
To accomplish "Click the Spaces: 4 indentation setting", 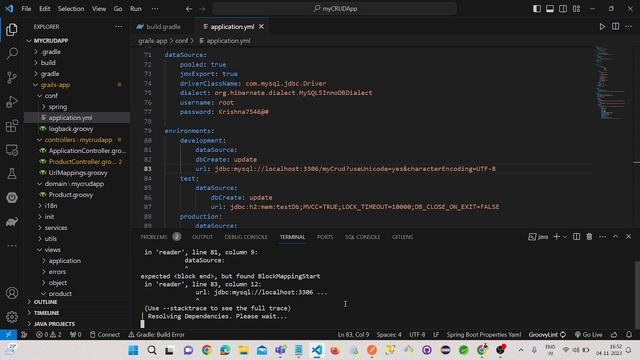I will [389, 334].
